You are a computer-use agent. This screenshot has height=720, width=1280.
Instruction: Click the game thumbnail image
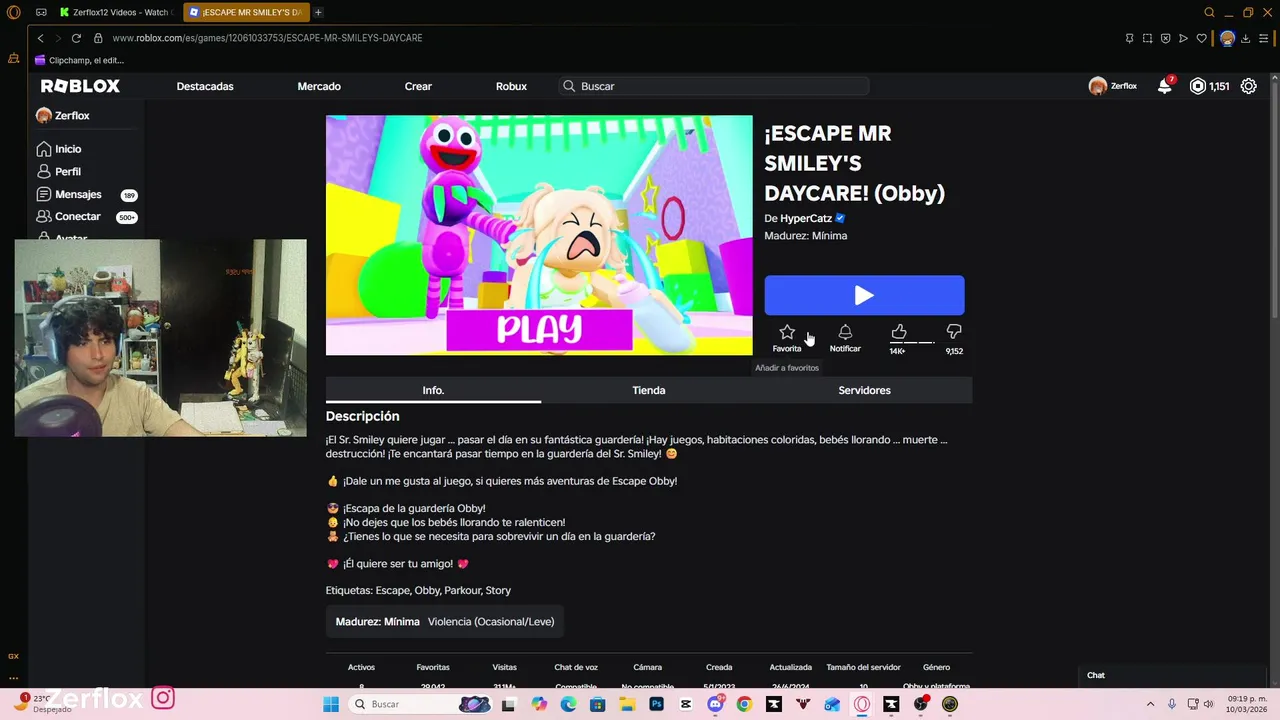point(539,235)
